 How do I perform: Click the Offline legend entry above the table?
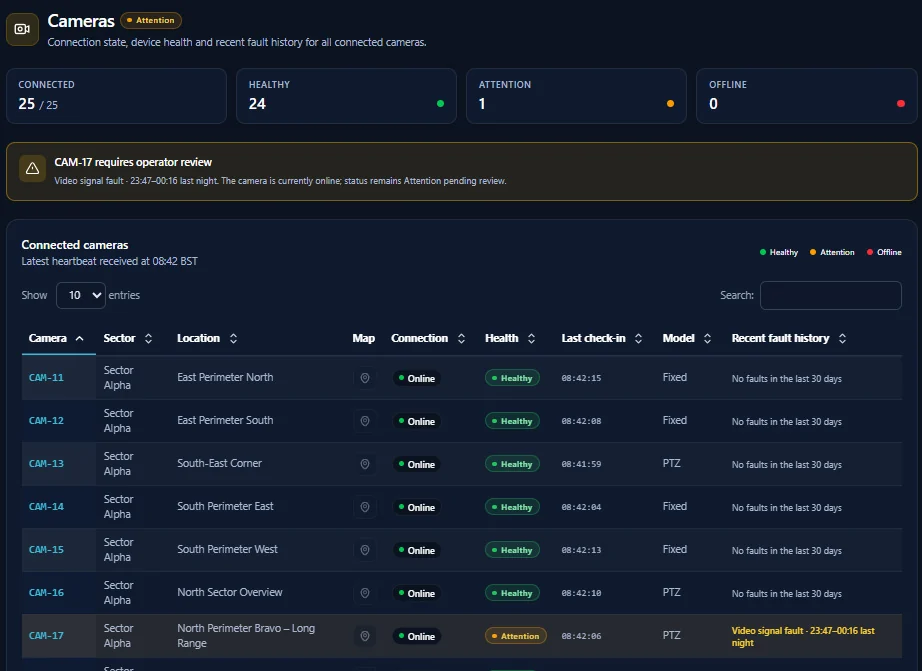pos(884,252)
